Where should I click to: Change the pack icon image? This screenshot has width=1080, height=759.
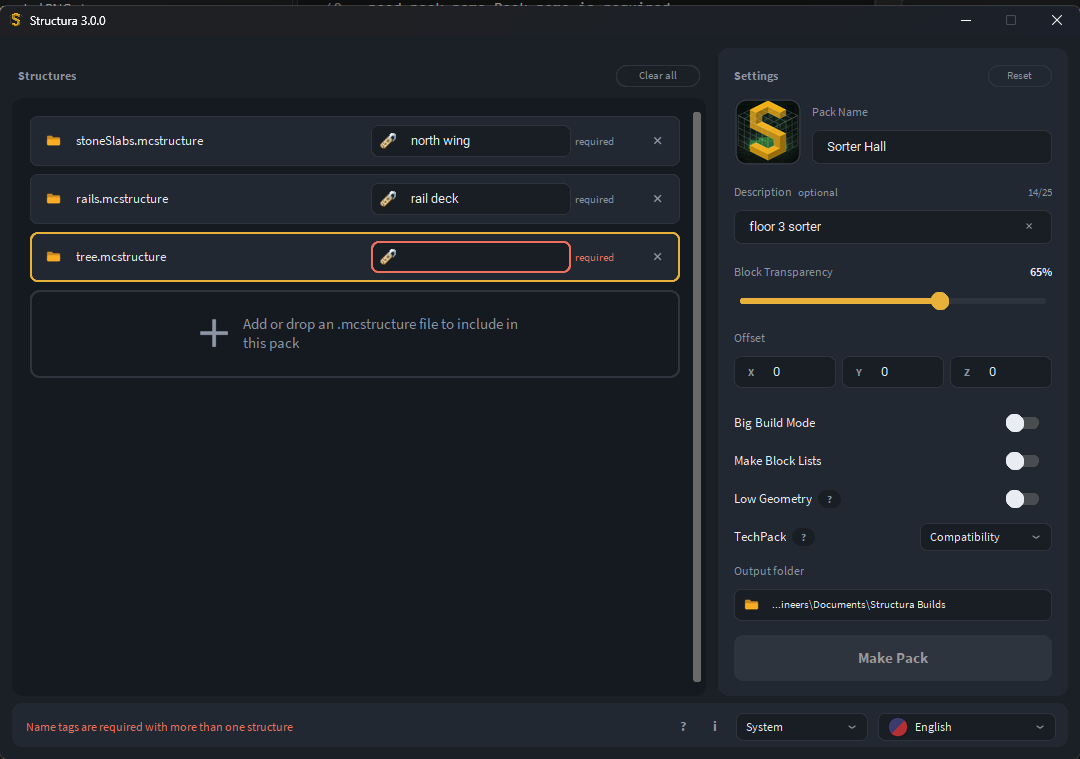768,132
